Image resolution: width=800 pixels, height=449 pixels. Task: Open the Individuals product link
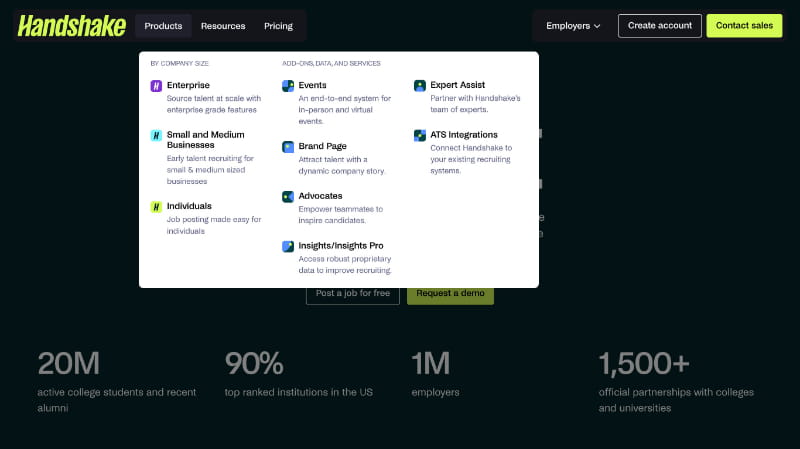(189, 206)
